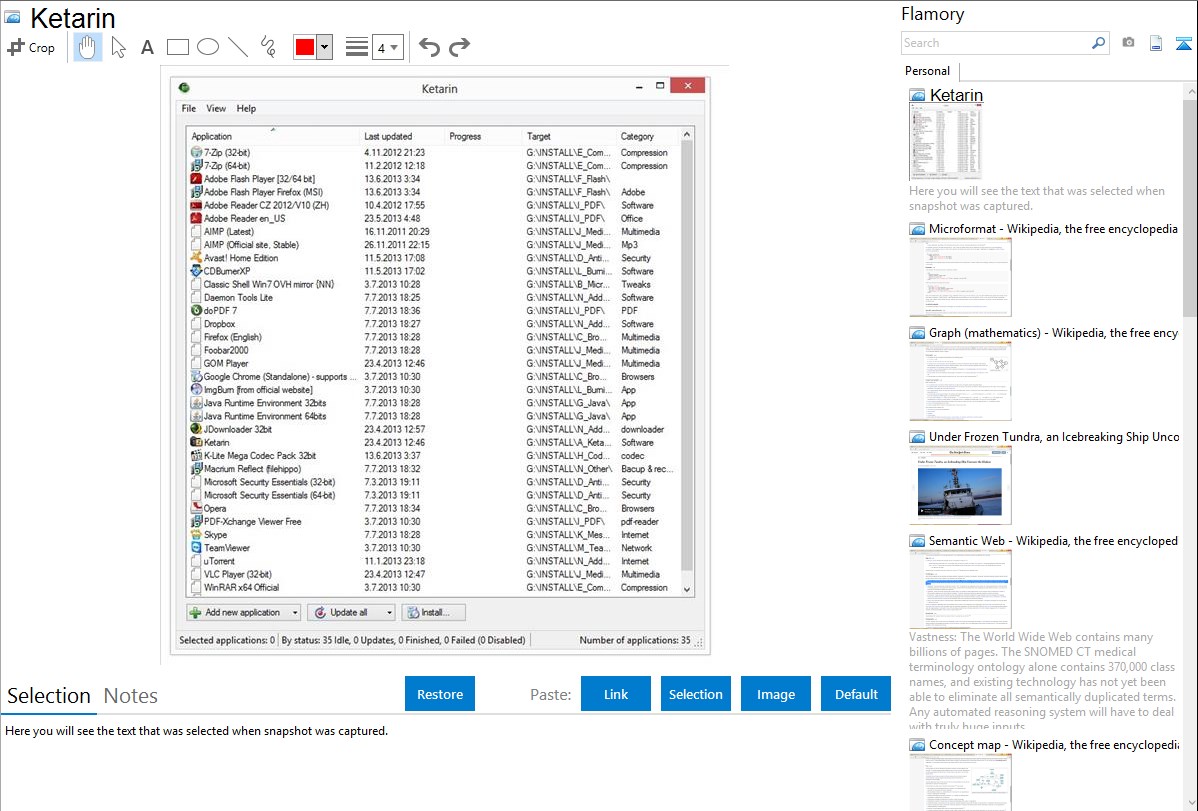Viewport: 1198px width, 811px height.
Task: Click the blue collapse panel icon
Action: (x=1183, y=43)
